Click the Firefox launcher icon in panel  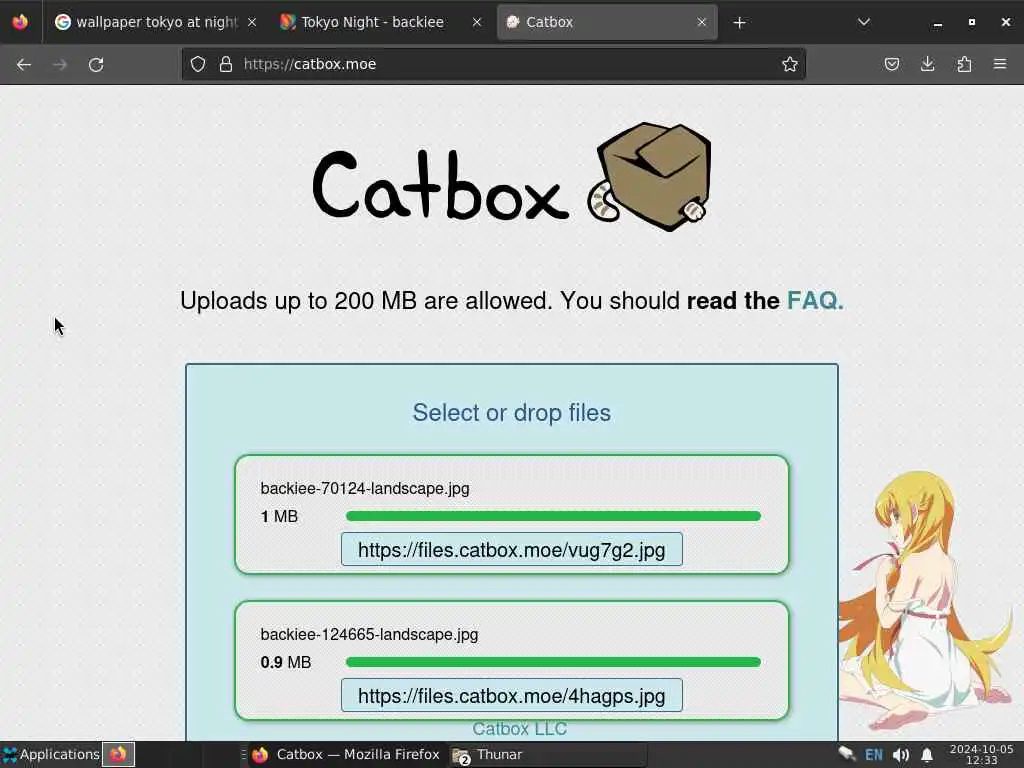[118, 754]
